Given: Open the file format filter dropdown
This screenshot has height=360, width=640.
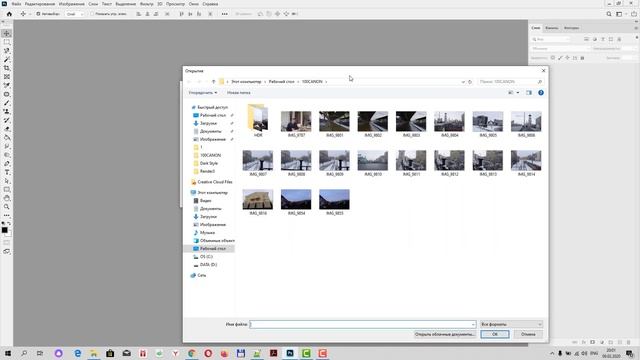Looking at the screenshot, I should point(511,324).
